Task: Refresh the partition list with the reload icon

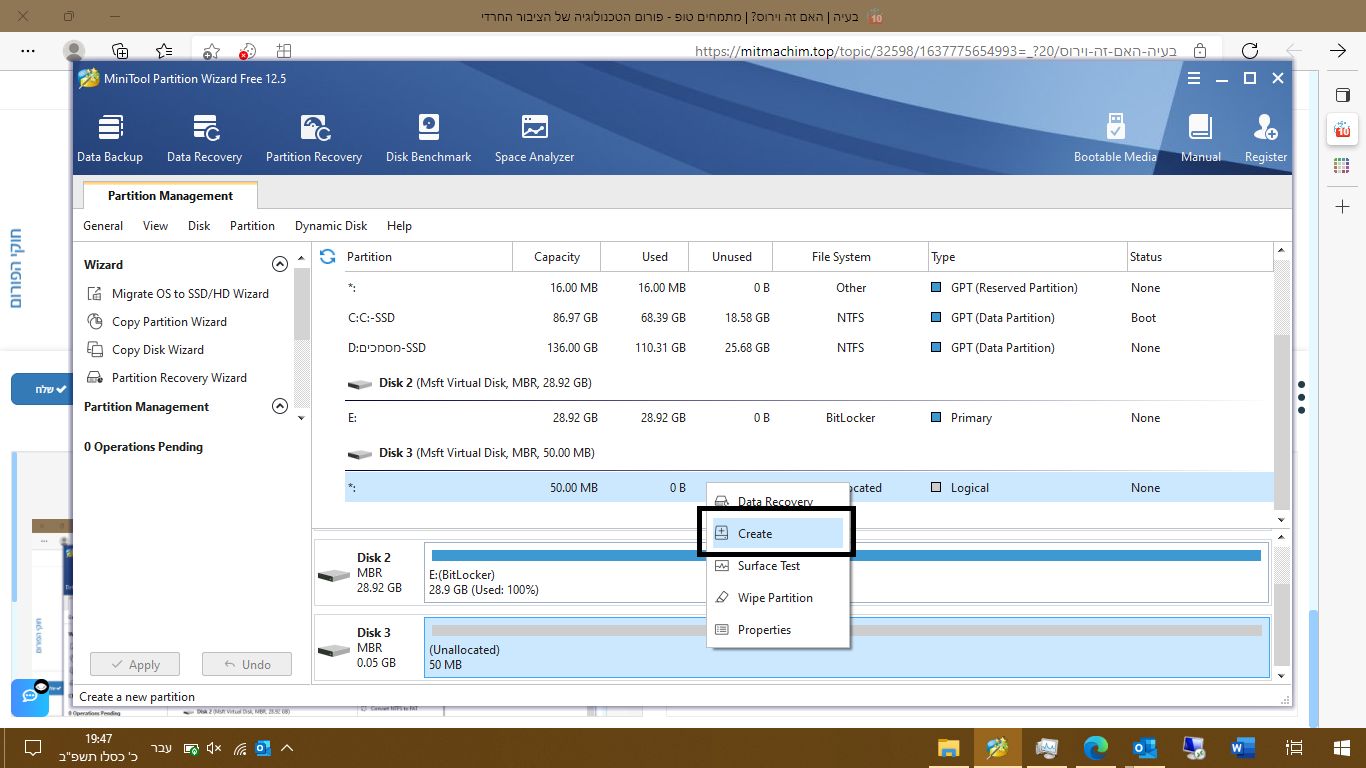Action: point(327,257)
